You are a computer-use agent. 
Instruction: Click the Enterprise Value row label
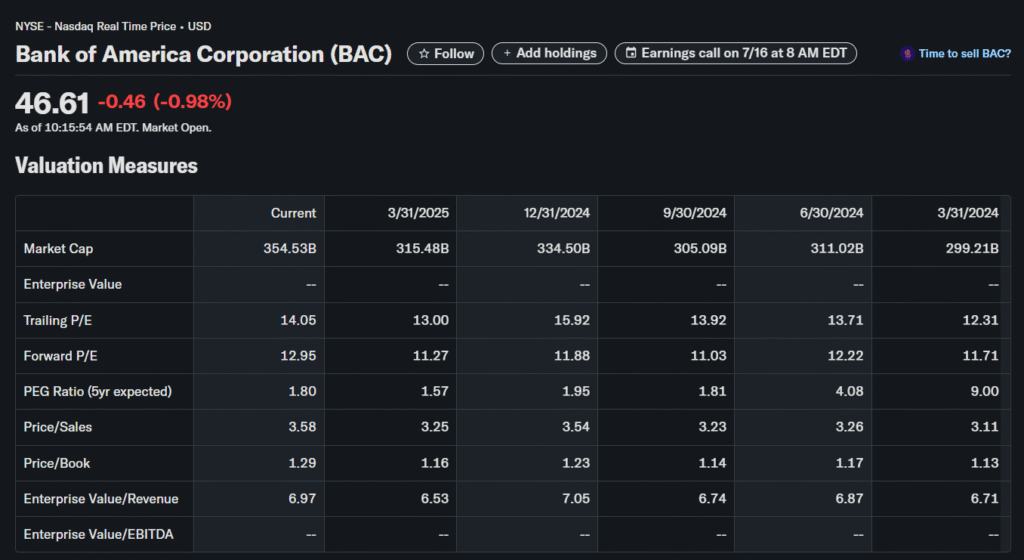[x=72, y=285]
